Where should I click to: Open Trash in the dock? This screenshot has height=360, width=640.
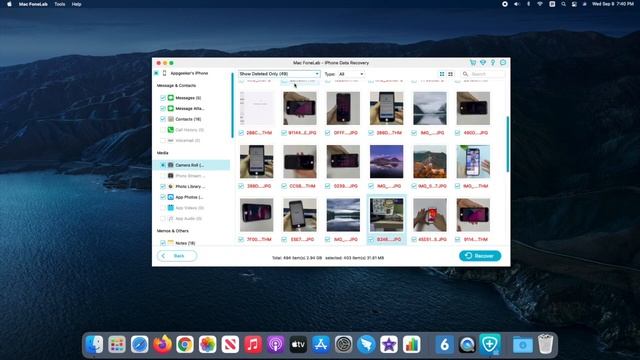pyautogui.click(x=545, y=344)
